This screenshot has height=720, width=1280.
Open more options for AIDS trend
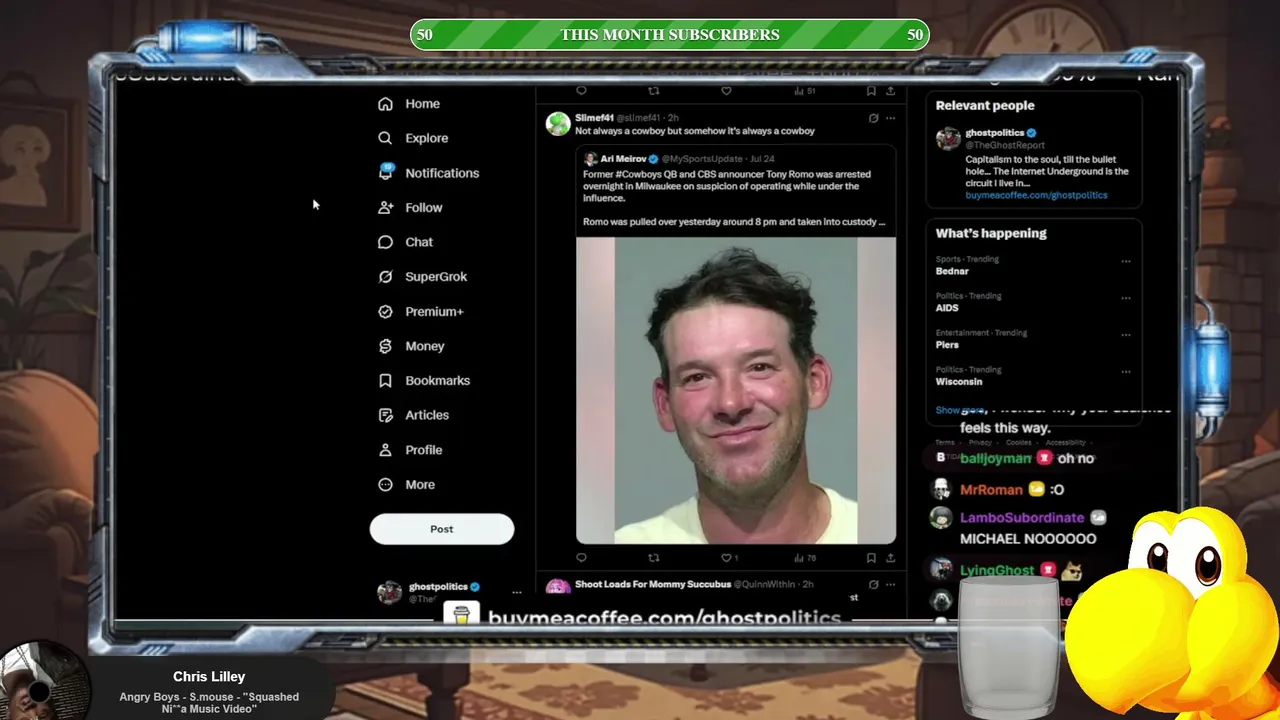pyautogui.click(x=1126, y=298)
